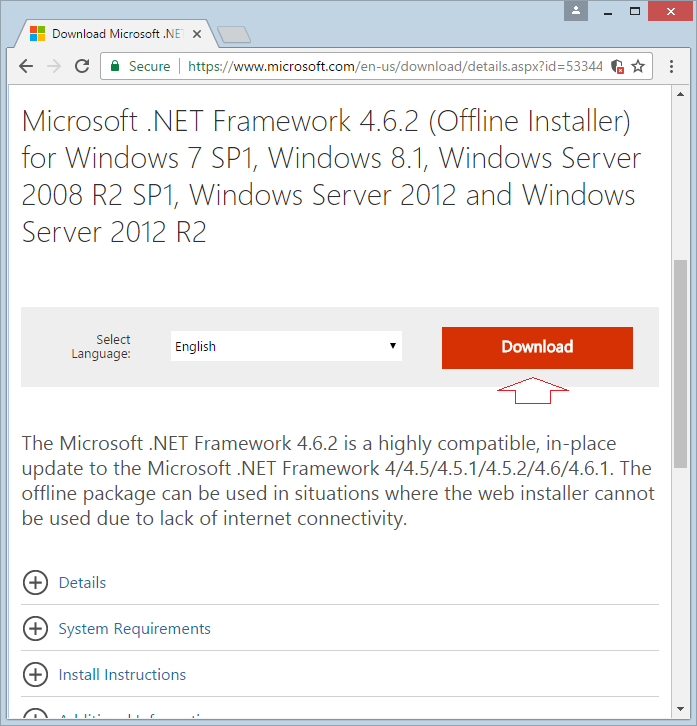This screenshot has height=726, width=697.
Task: Expand Install Instructions plus icon
Action: coord(35,675)
